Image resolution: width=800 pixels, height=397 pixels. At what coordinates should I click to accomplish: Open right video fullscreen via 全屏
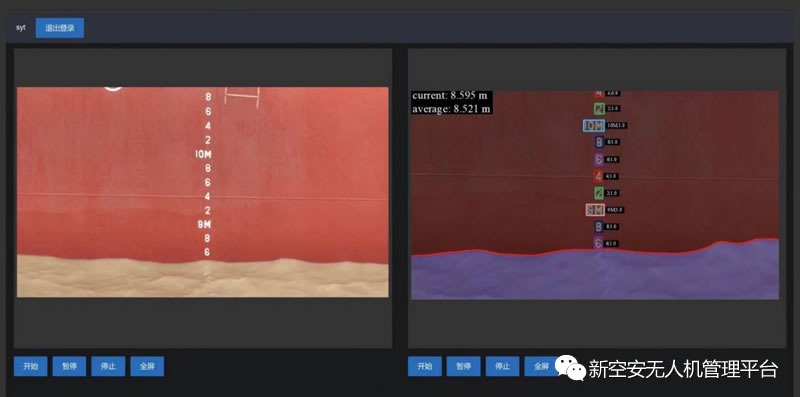(540, 366)
